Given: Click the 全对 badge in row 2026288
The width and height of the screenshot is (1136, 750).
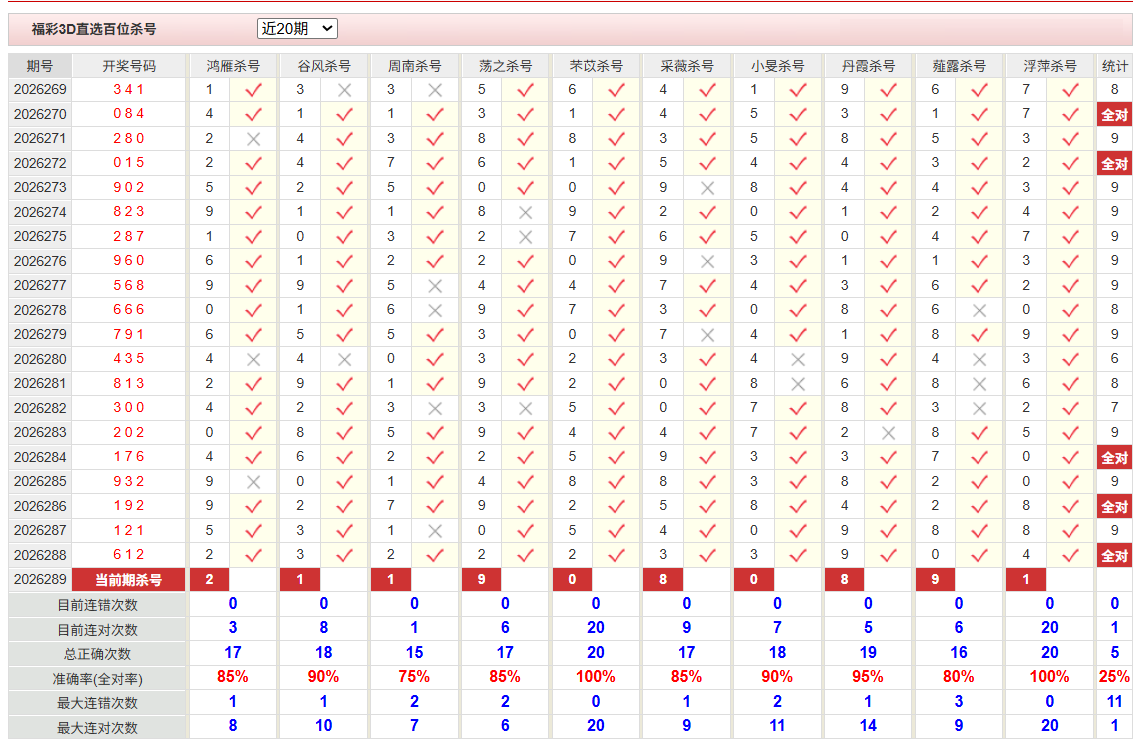Looking at the screenshot, I should tap(1114, 556).
